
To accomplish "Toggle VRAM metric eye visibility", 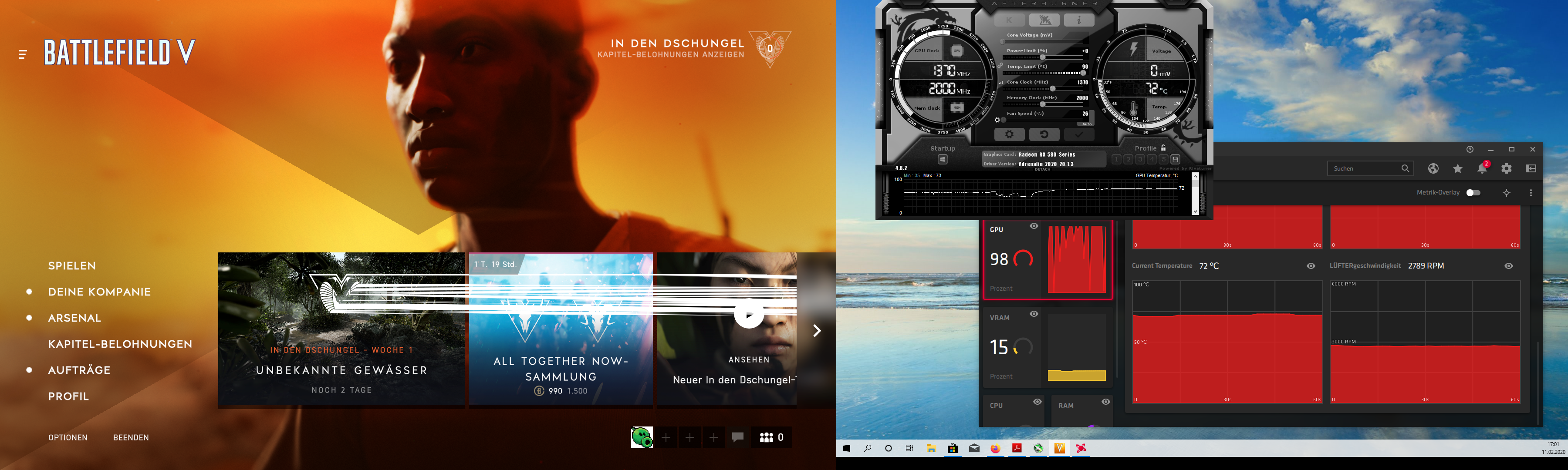I will click(1034, 314).
